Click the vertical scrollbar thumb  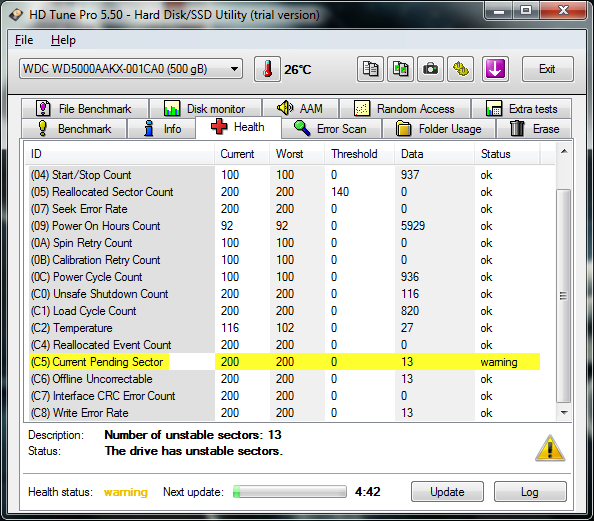tap(564, 296)
